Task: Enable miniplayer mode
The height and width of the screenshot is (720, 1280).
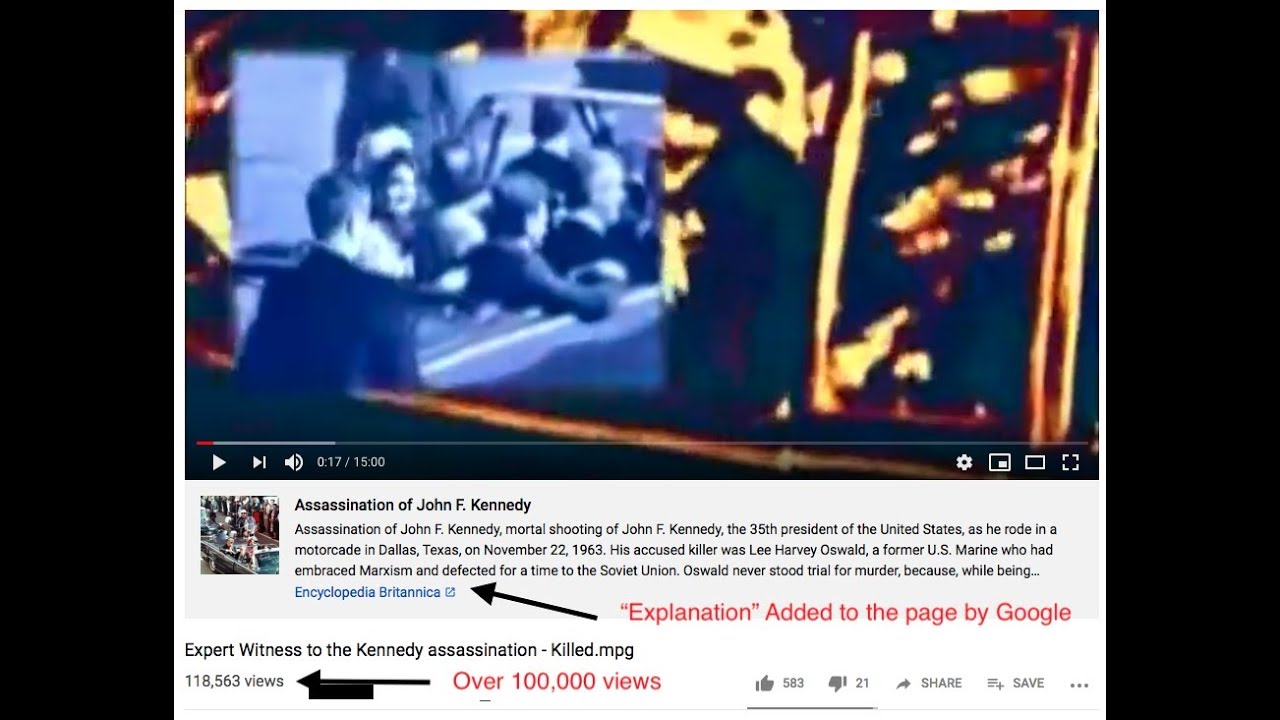Action: coord(999,462)
